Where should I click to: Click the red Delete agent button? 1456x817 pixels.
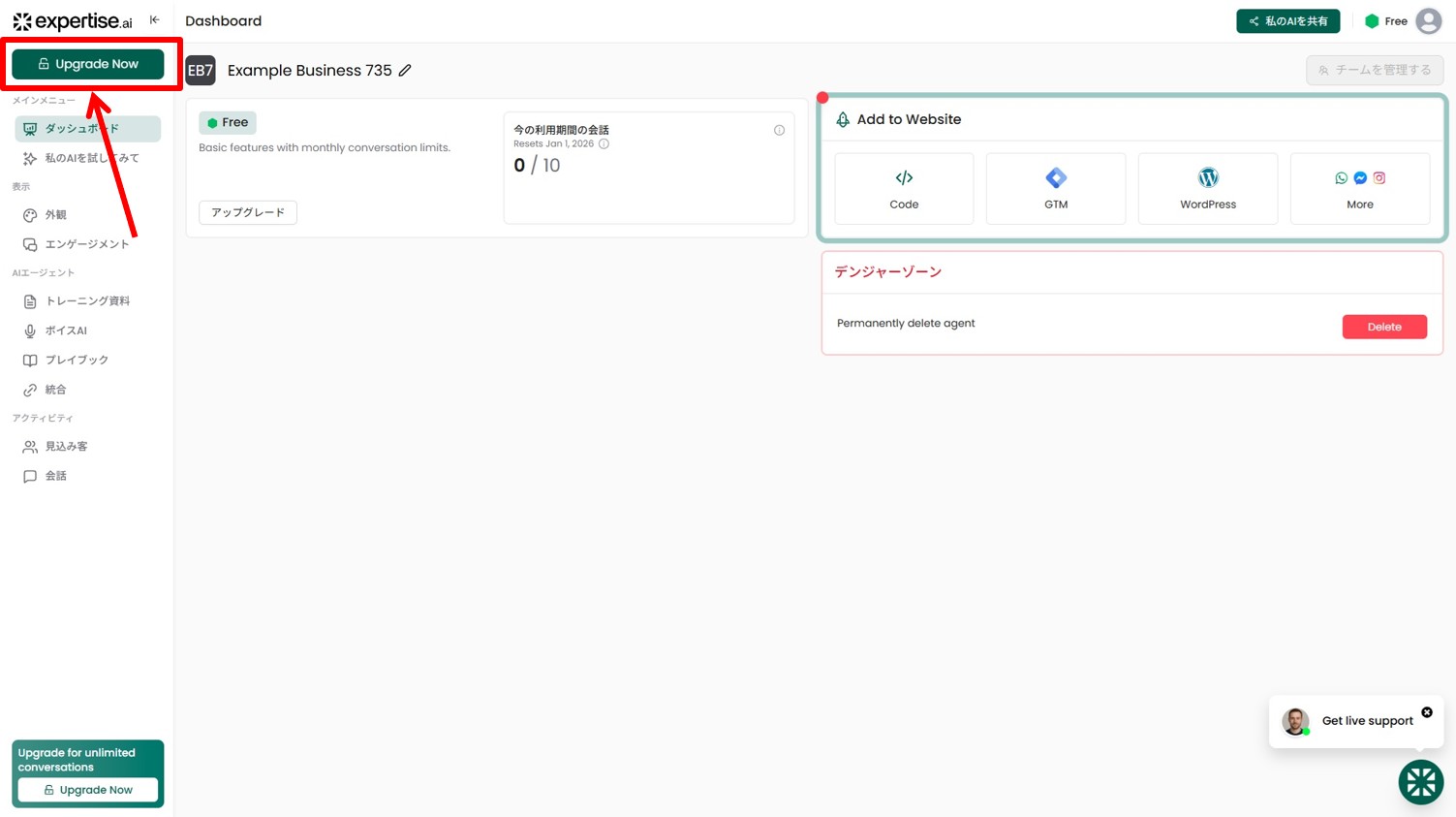pos(1383,327)
